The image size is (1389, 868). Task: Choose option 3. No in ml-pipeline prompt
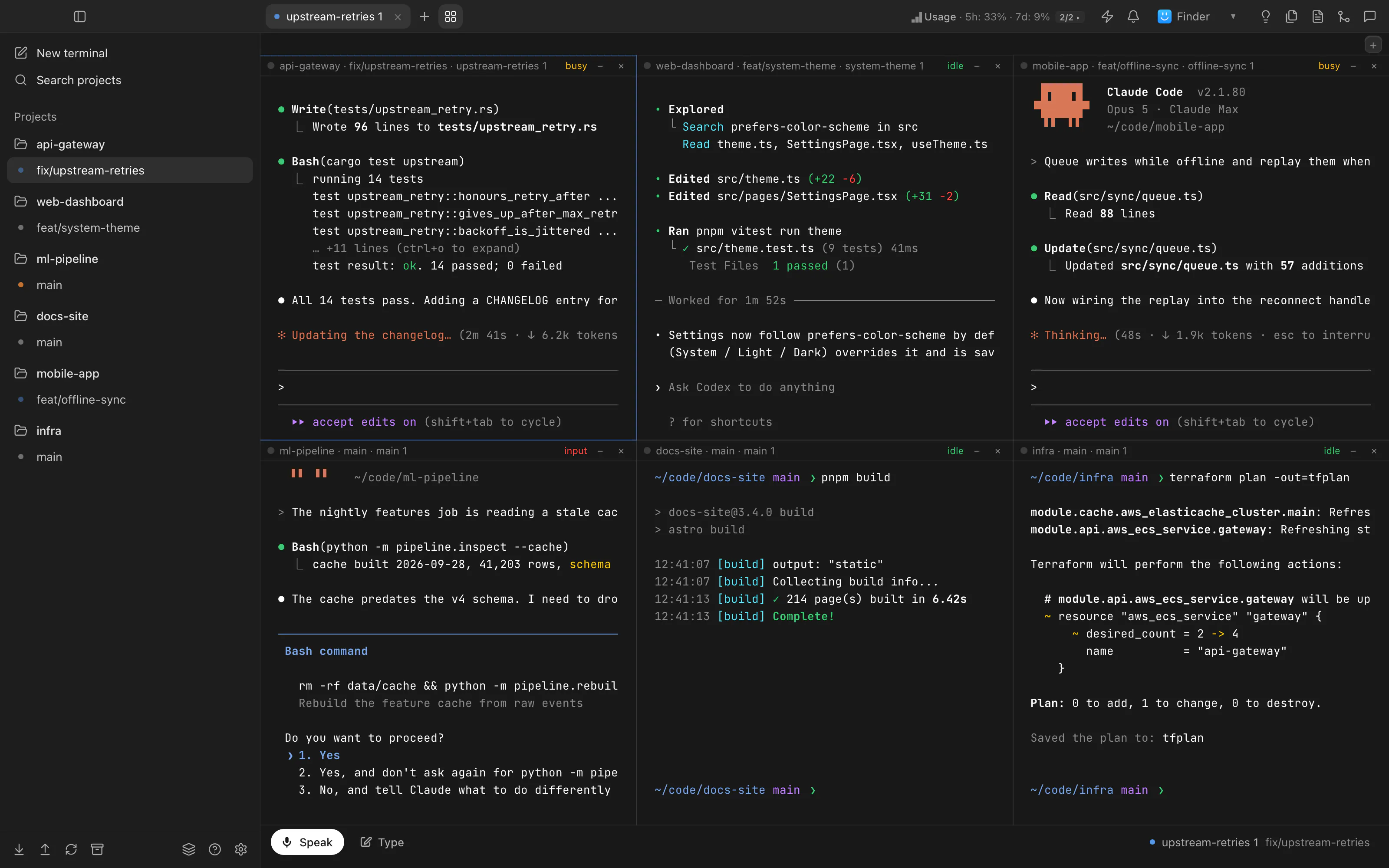(454, 790)
